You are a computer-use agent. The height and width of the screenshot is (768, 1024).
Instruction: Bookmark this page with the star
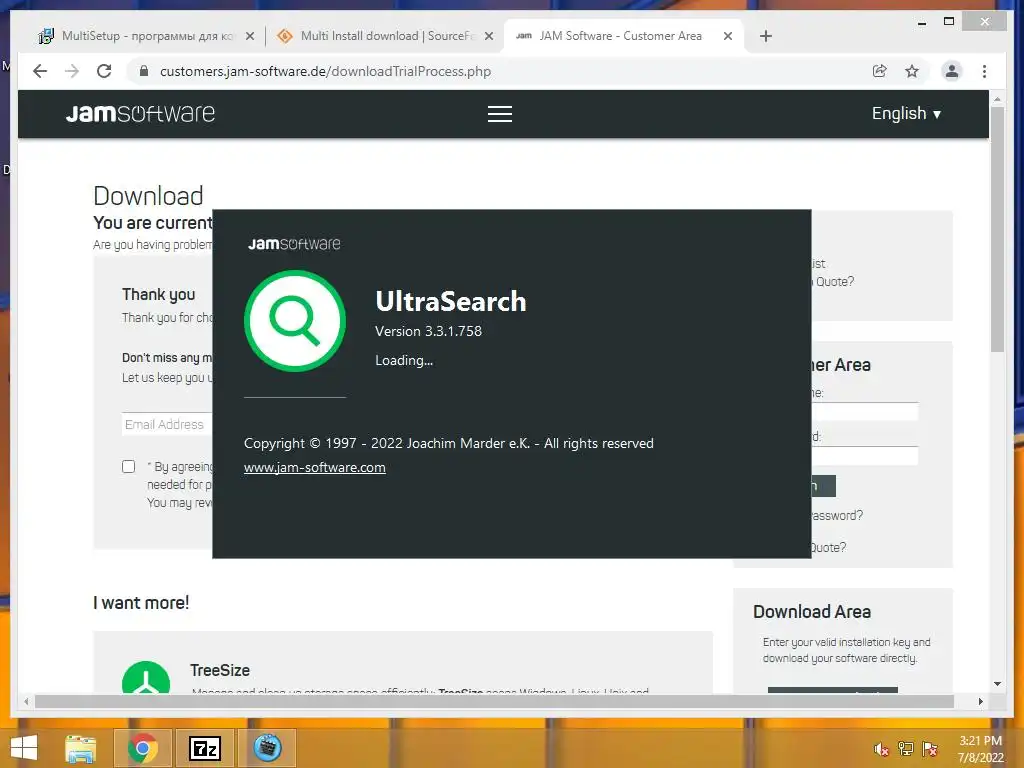click(x=912, y=71)
